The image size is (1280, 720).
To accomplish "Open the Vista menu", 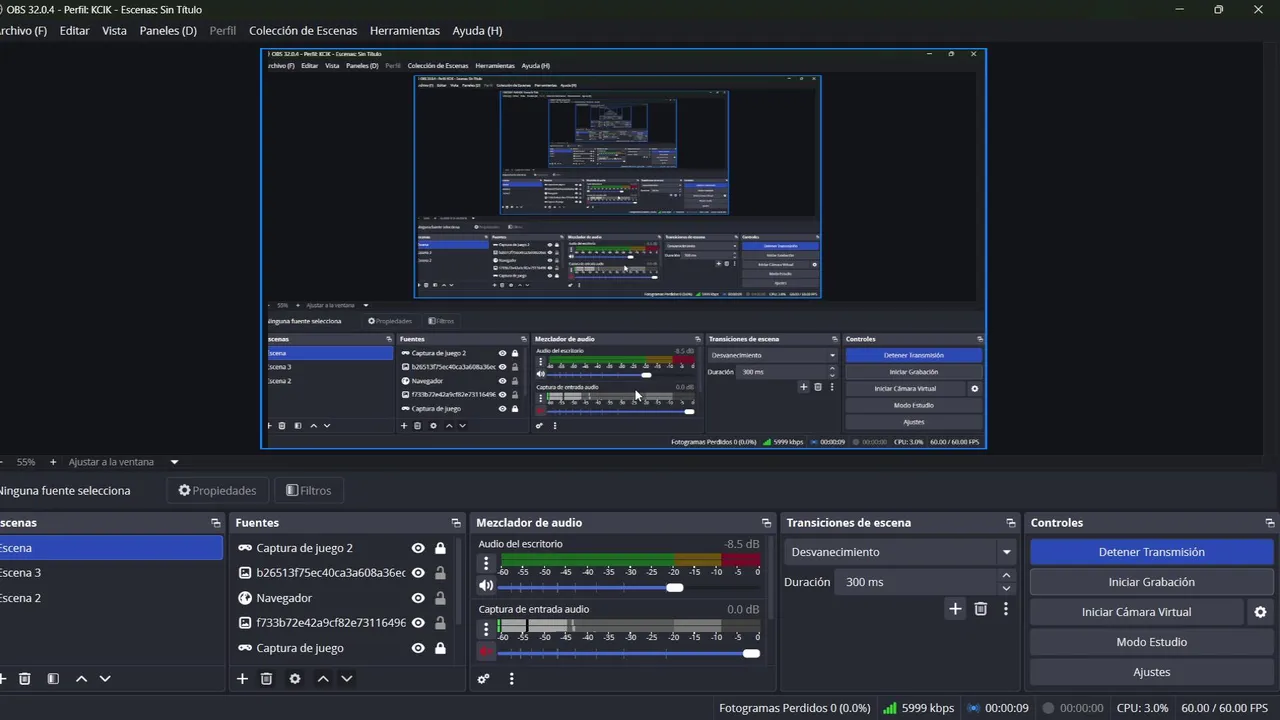I will coord(114,31).
